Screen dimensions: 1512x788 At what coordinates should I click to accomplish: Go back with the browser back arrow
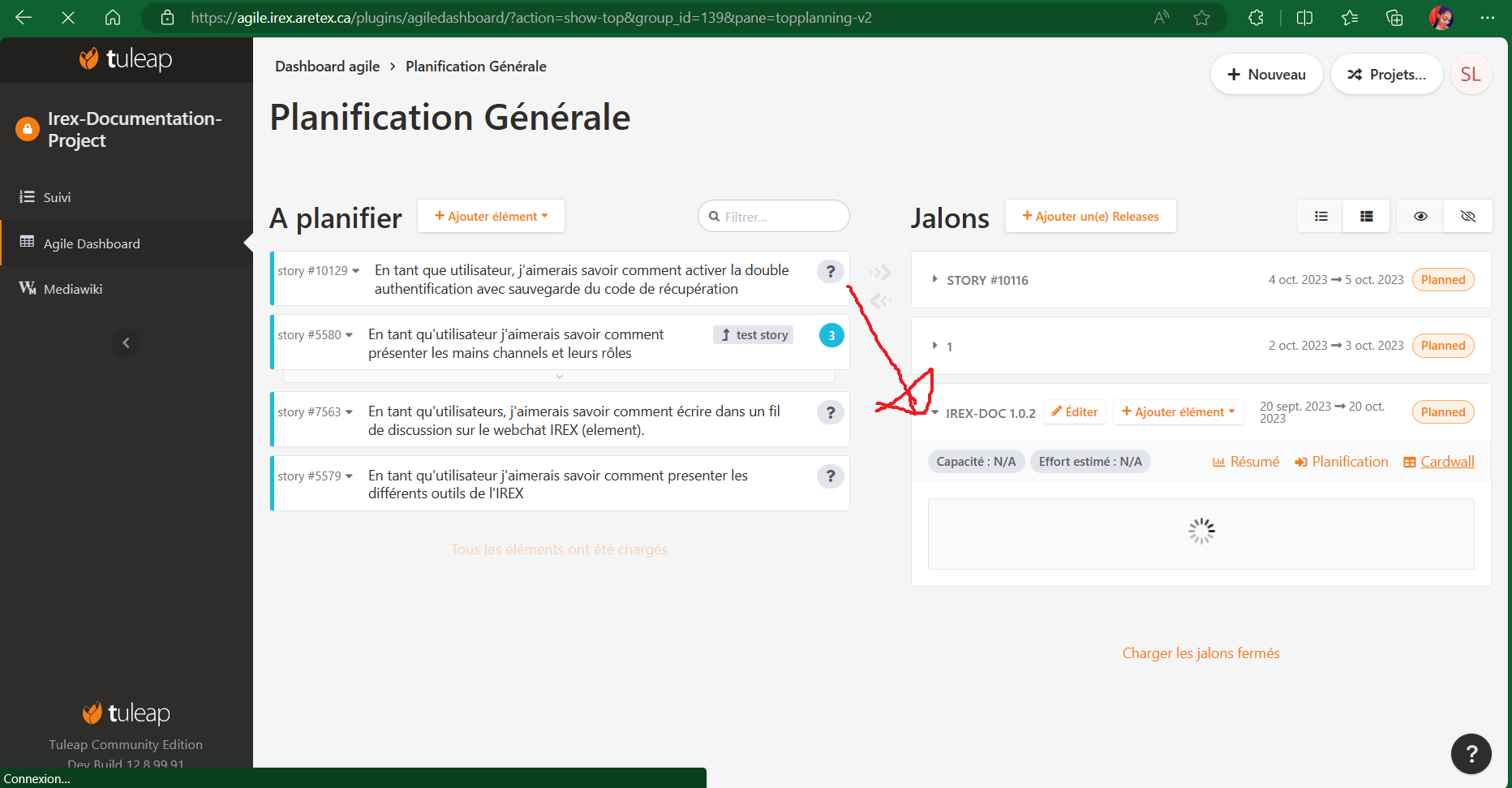point(24,18)
